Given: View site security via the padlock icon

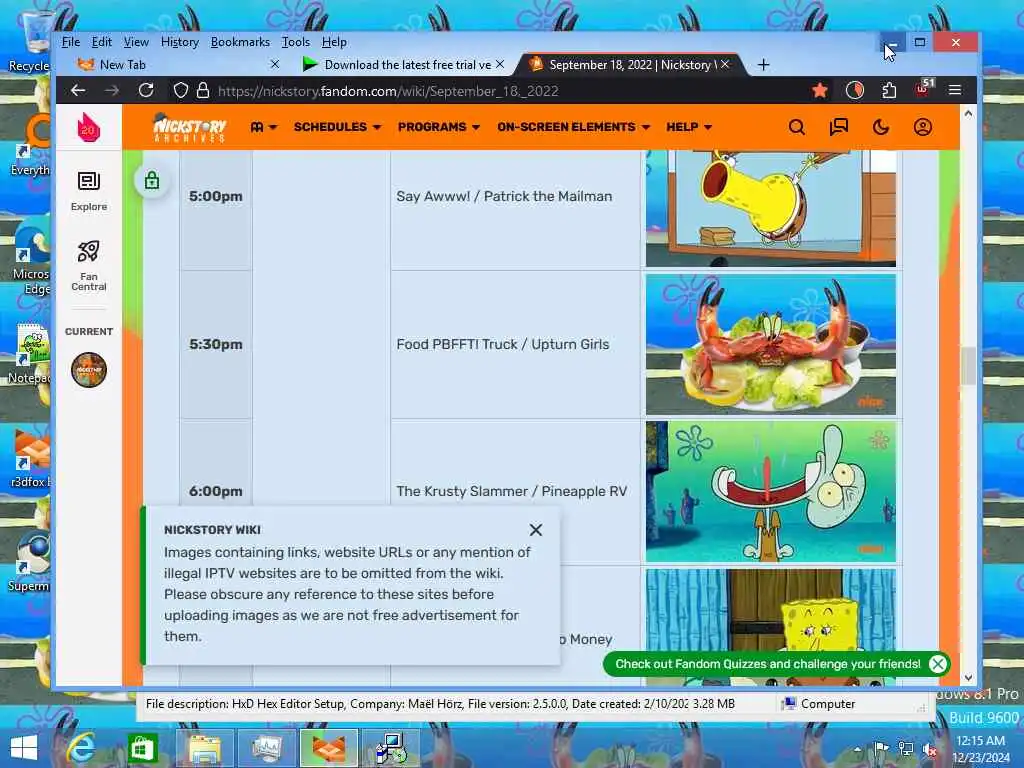Looking at the screenshot, I should pyautogui.click(x=203, y=90).
